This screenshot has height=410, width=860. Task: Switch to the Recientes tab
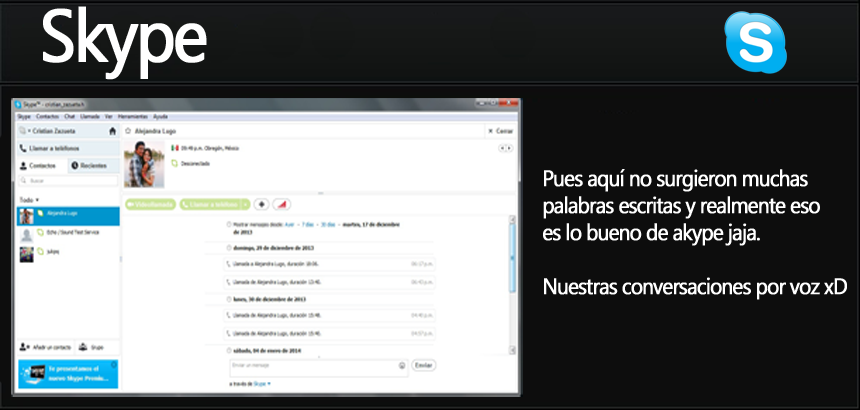[93, 166]
